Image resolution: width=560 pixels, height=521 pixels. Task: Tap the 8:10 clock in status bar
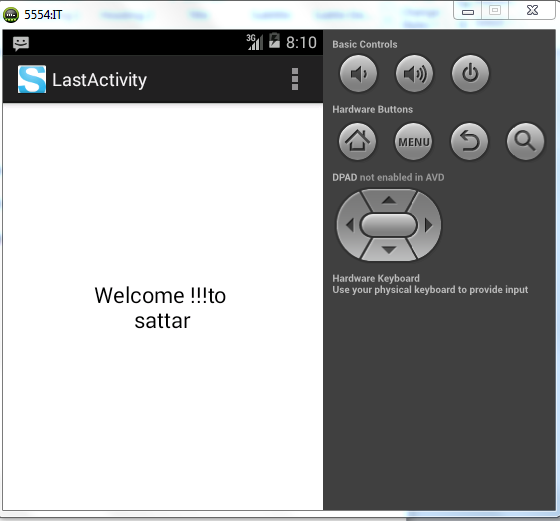click(x=301, y=42)
